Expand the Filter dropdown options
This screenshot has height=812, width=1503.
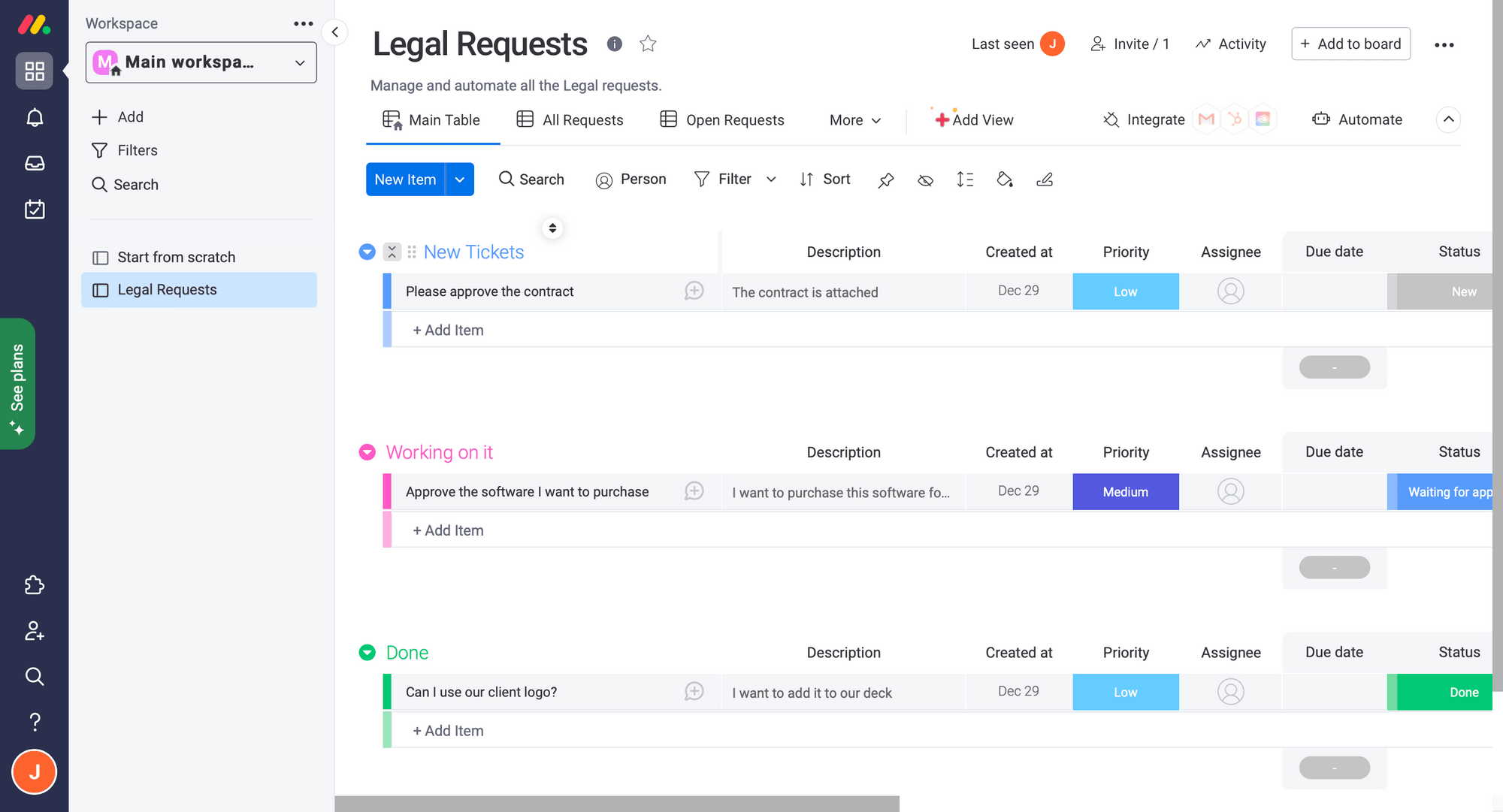[x=771, y=180]
